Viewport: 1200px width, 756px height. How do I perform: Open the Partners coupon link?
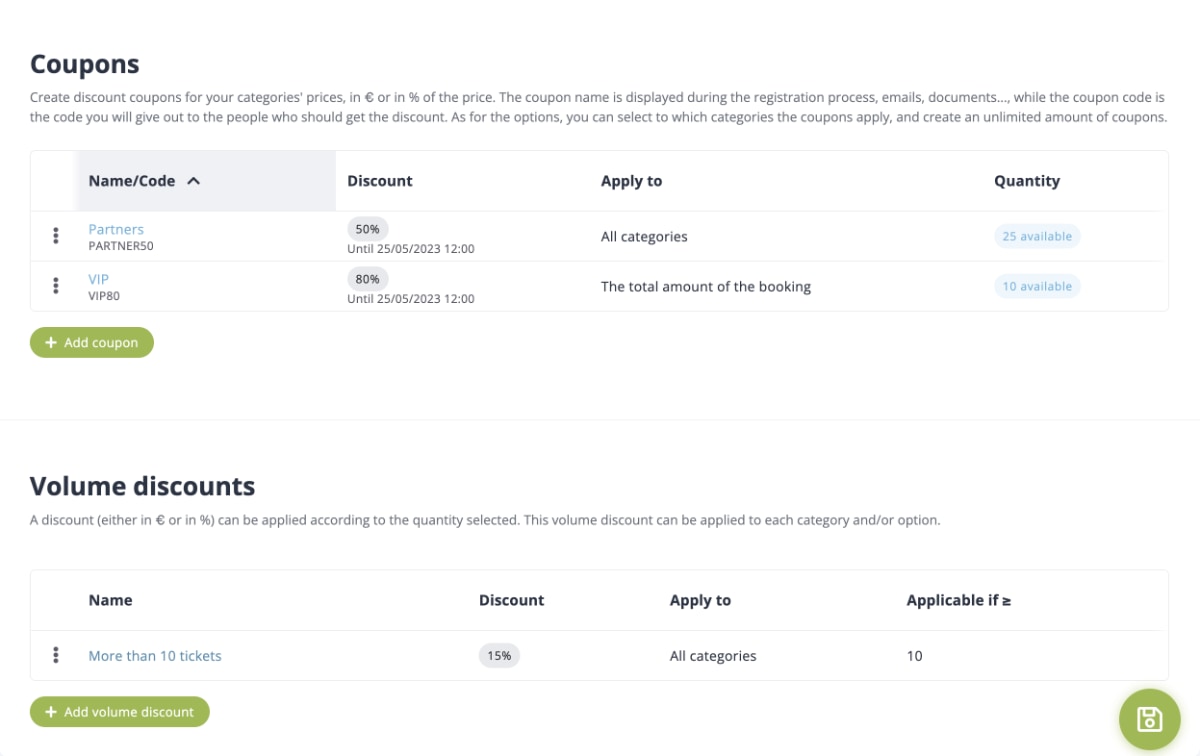click(x=116, y=229)
